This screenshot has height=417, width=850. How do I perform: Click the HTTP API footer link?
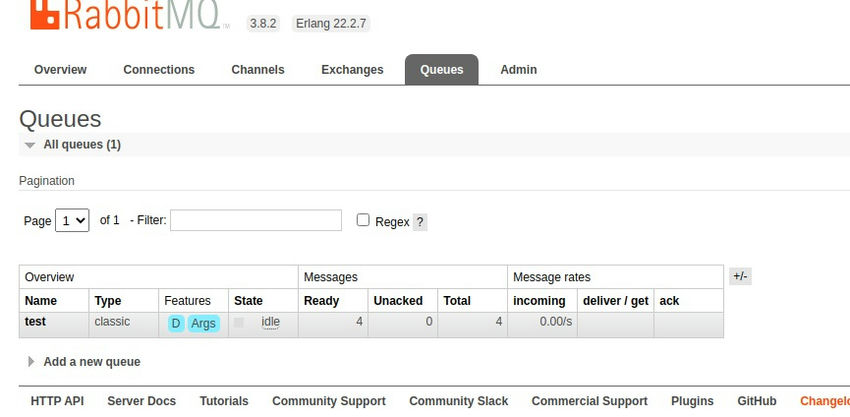click(57, 401)
